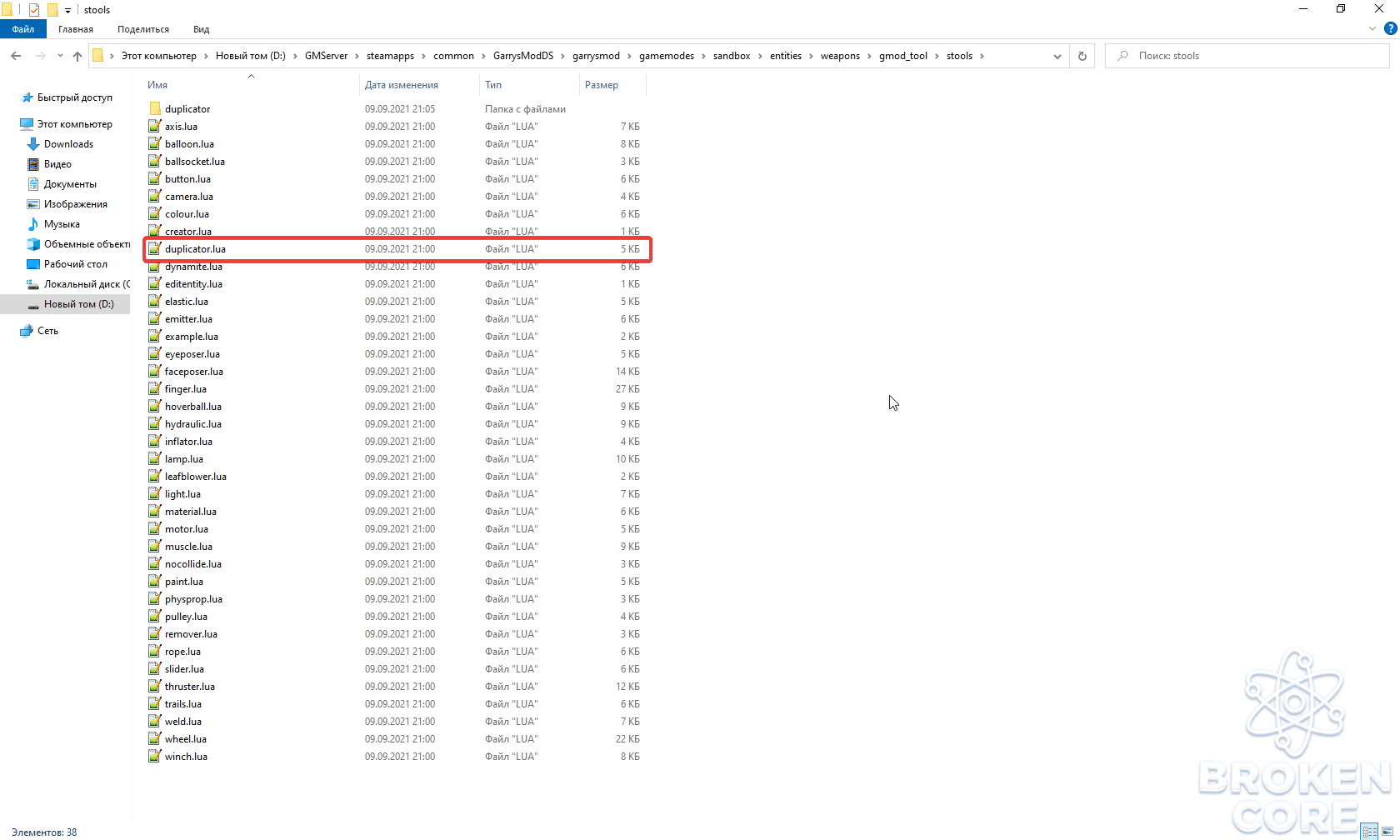Expand the address bar history dropdown
This screenshot has height=840, width=1400.
coord(1057,56)
